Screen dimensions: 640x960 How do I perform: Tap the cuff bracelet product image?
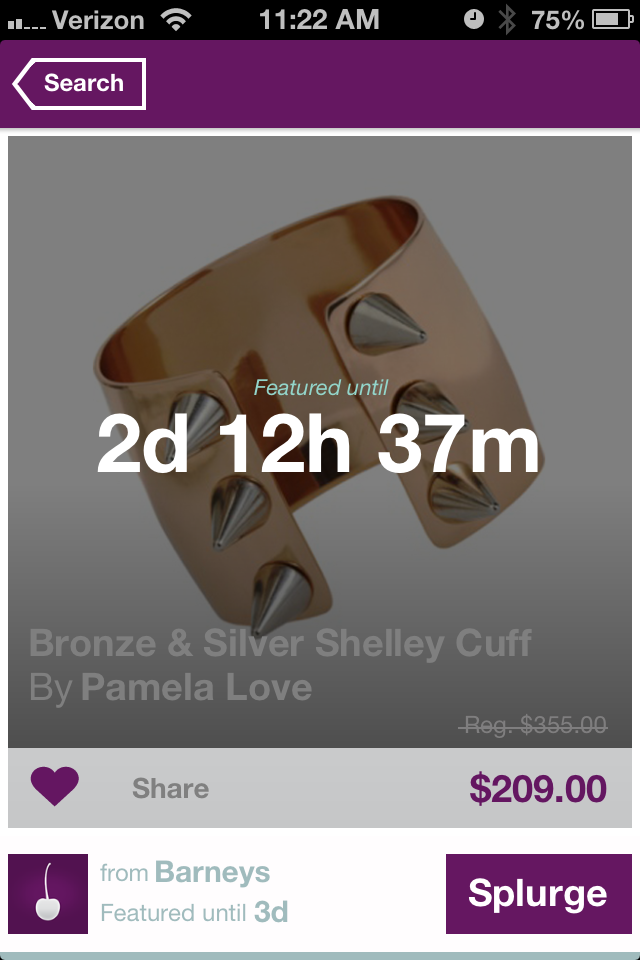click(x=320, y=416)
